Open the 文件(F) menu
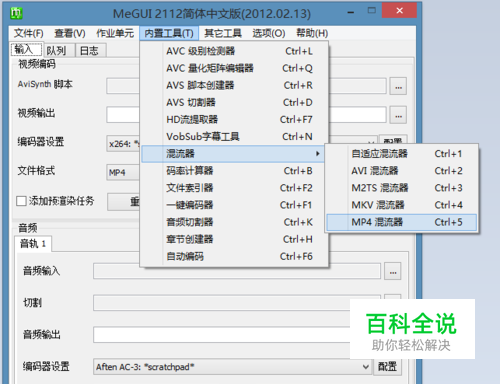Screen dimensions: 500x384 29,33
